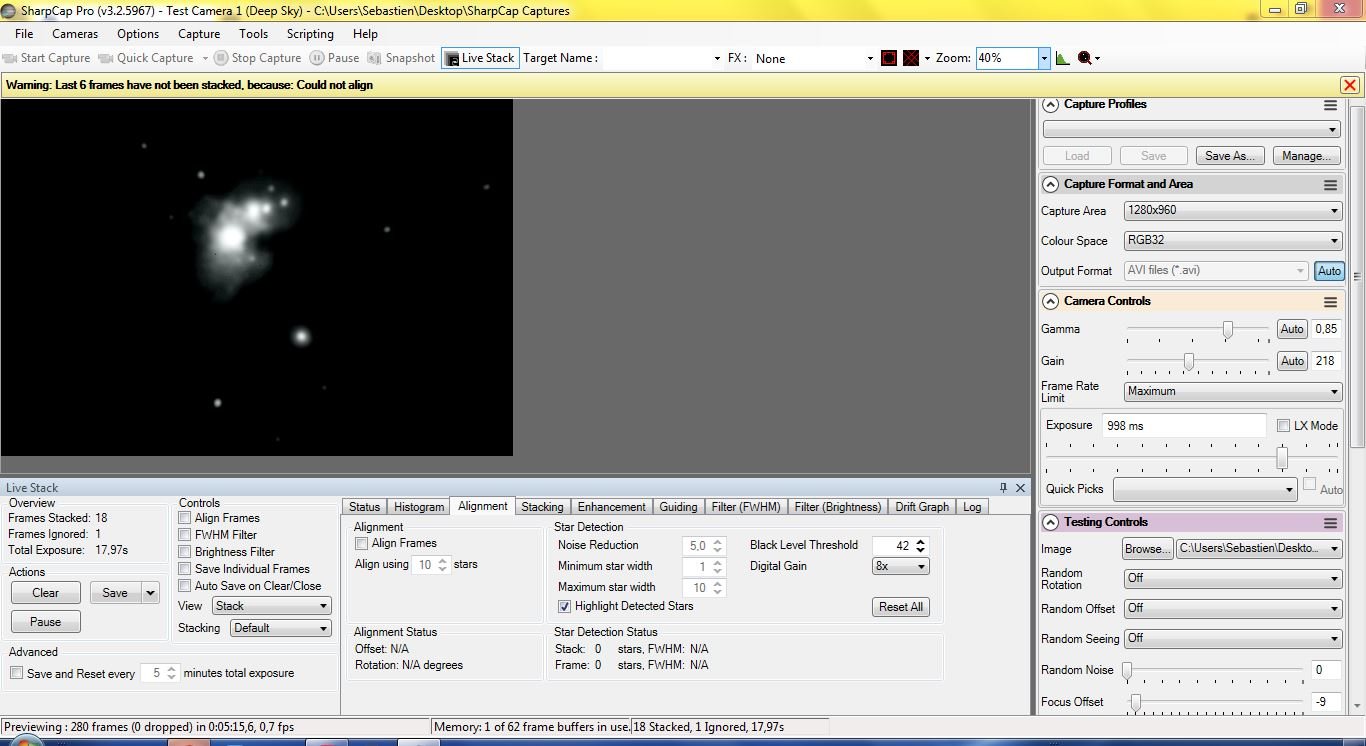Image resolution: width=1366 pixels, height=746 pixels.
Task: Click the red reticule overlay icon
Action: [x=889, y=58]
